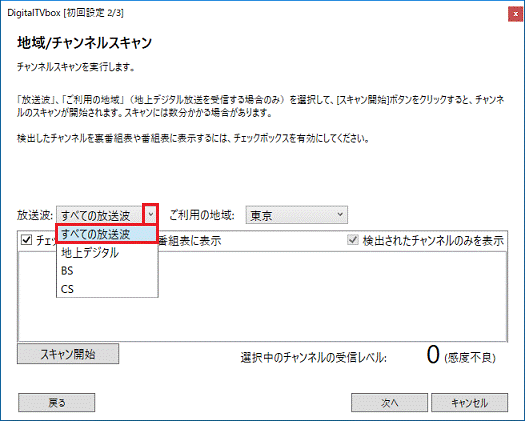The width and height of the screenshot is (525, 421).
Task: Click the (感度不良) status text
Action: tap(470, 358)
